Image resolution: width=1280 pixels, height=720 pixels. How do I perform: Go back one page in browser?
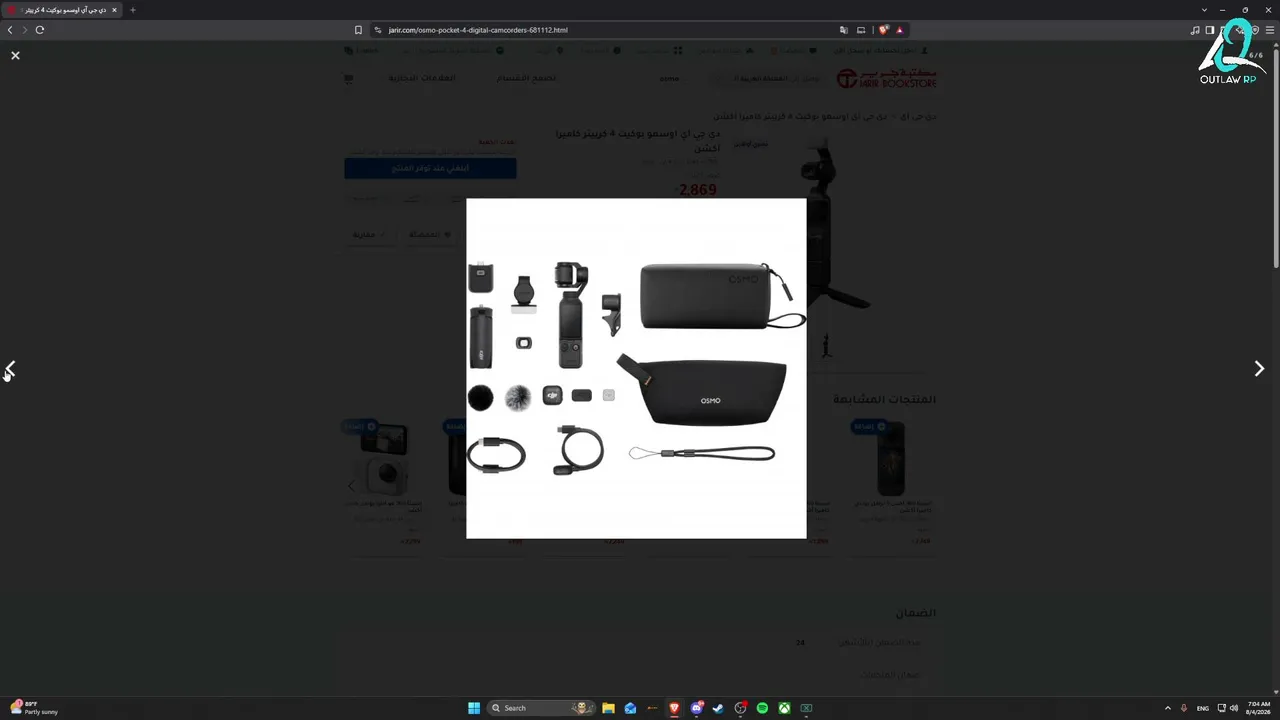click(x=10, y=30)
